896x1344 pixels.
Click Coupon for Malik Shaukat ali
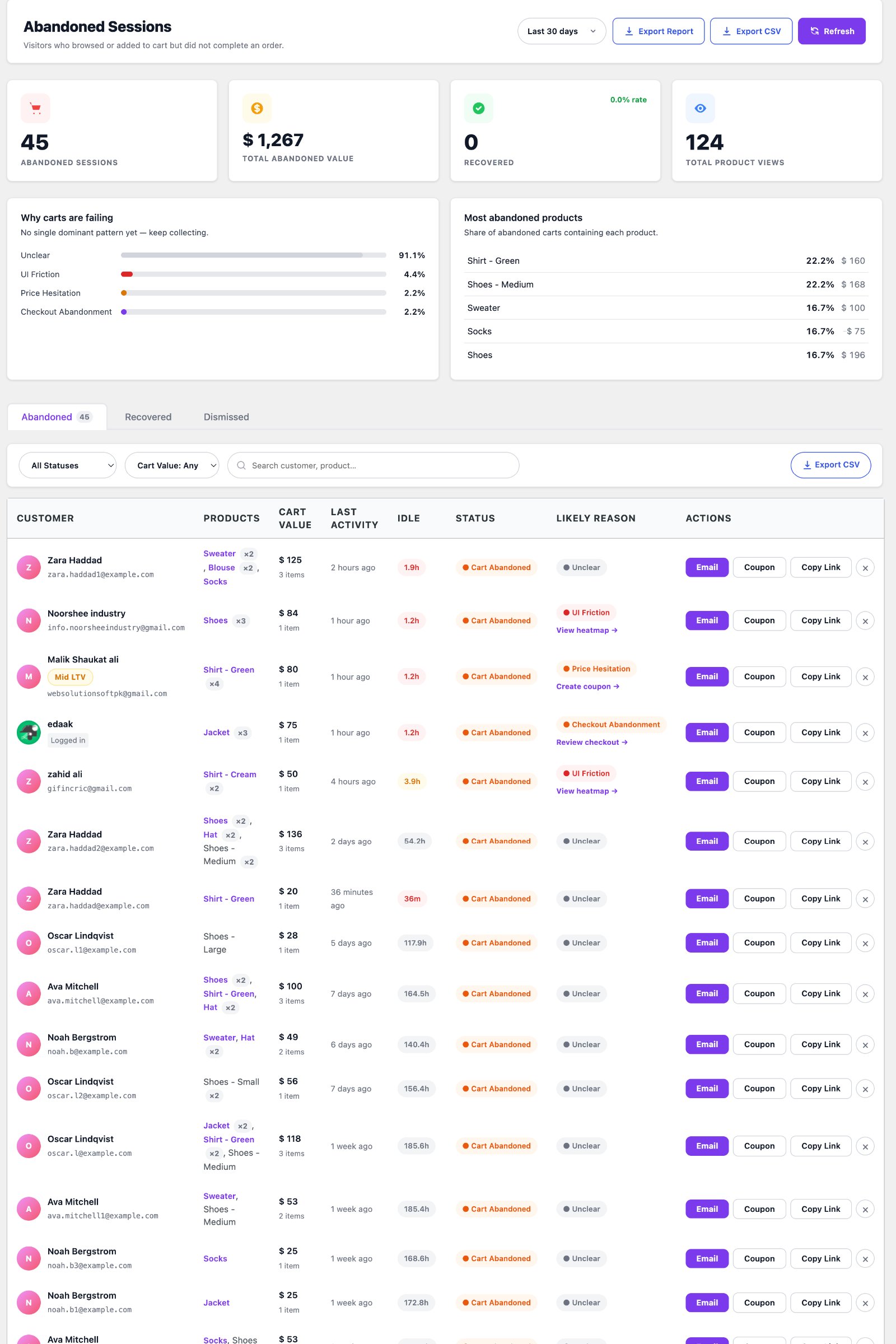[759, 676]
